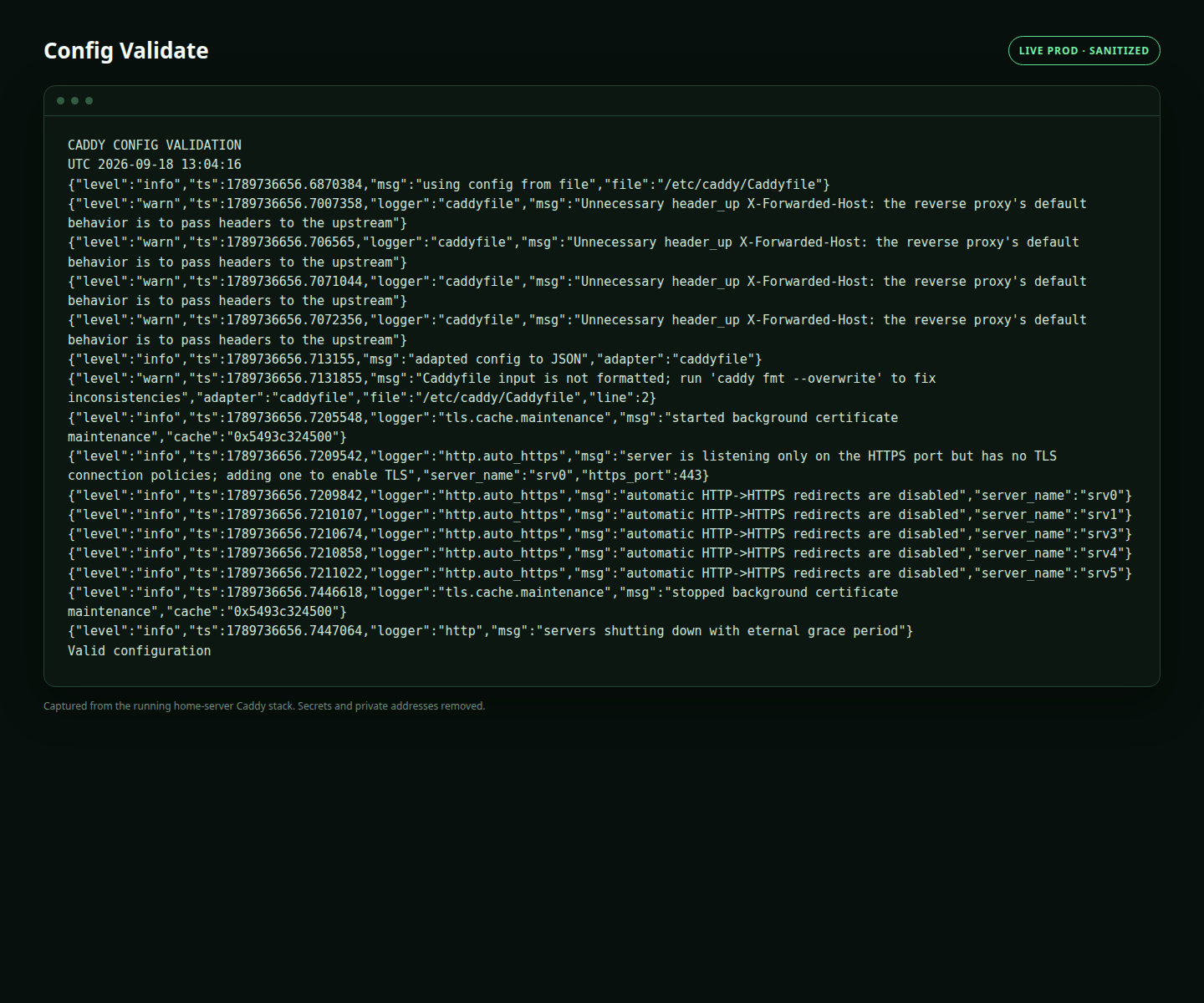Click the middle dot in the terminal title bar
1204x1003 pixels.
[74, 100]
